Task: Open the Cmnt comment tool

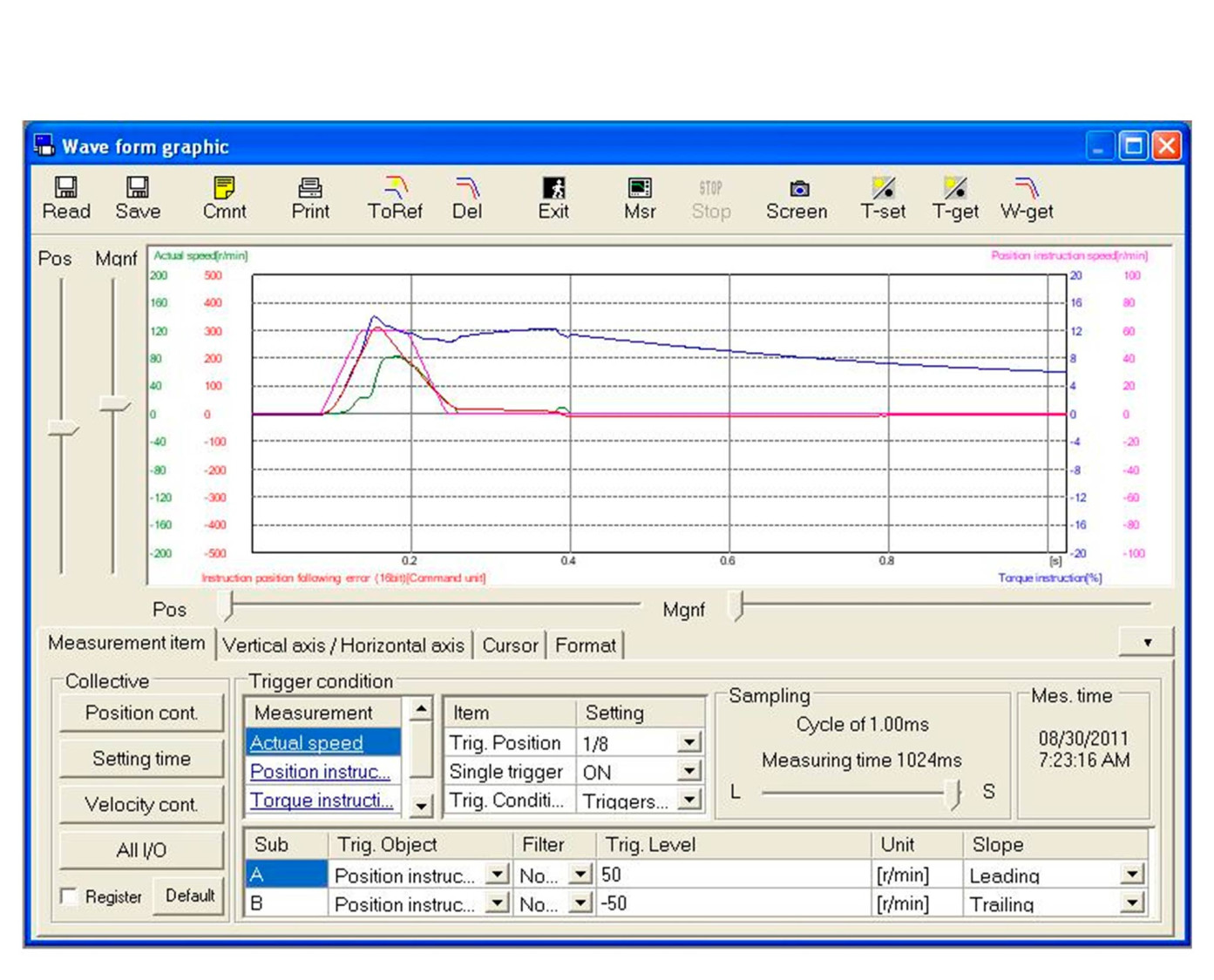Action: pos(224,198)
